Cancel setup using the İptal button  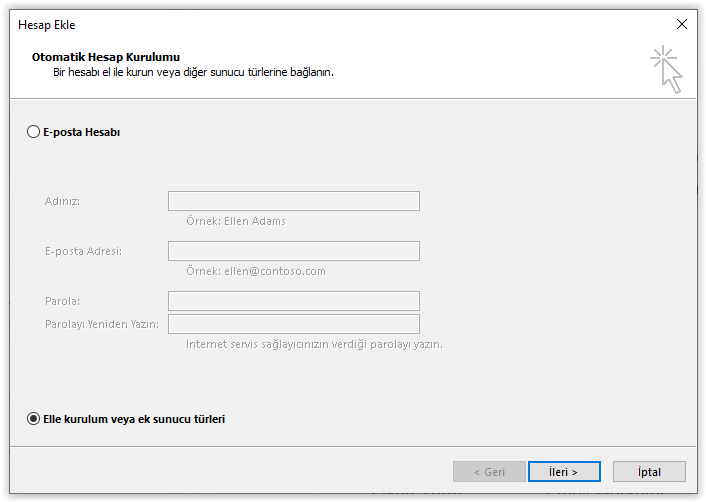(649, 472)
